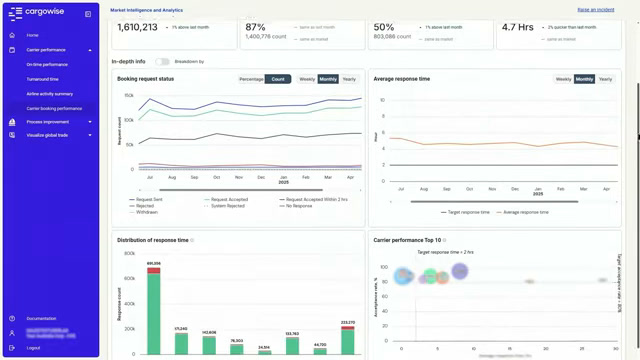Click the 50% stat value
The height and width of the screenshot is (360, 640).
coord(384,27)
